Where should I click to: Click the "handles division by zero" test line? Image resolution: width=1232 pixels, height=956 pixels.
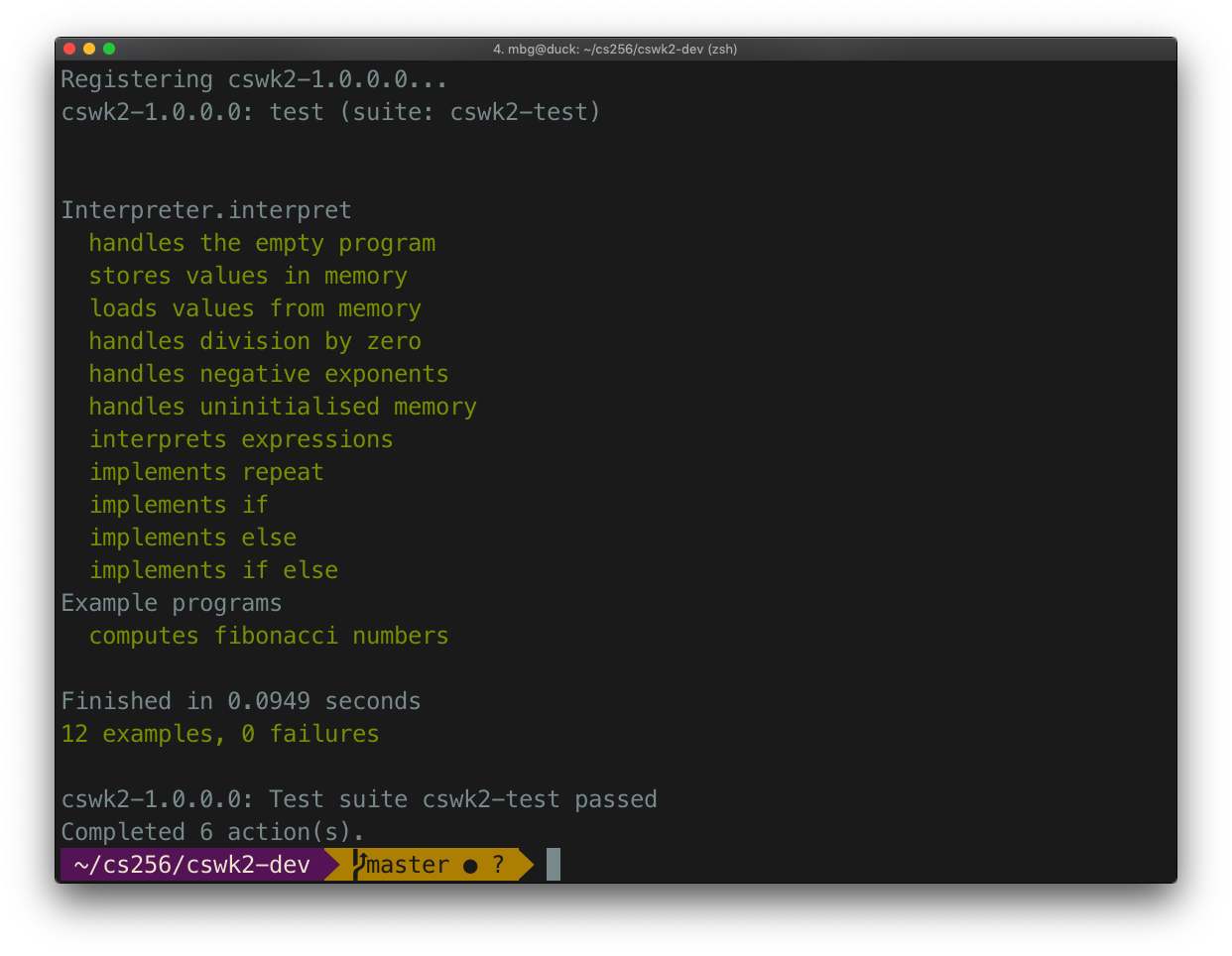tap(255, 341)
